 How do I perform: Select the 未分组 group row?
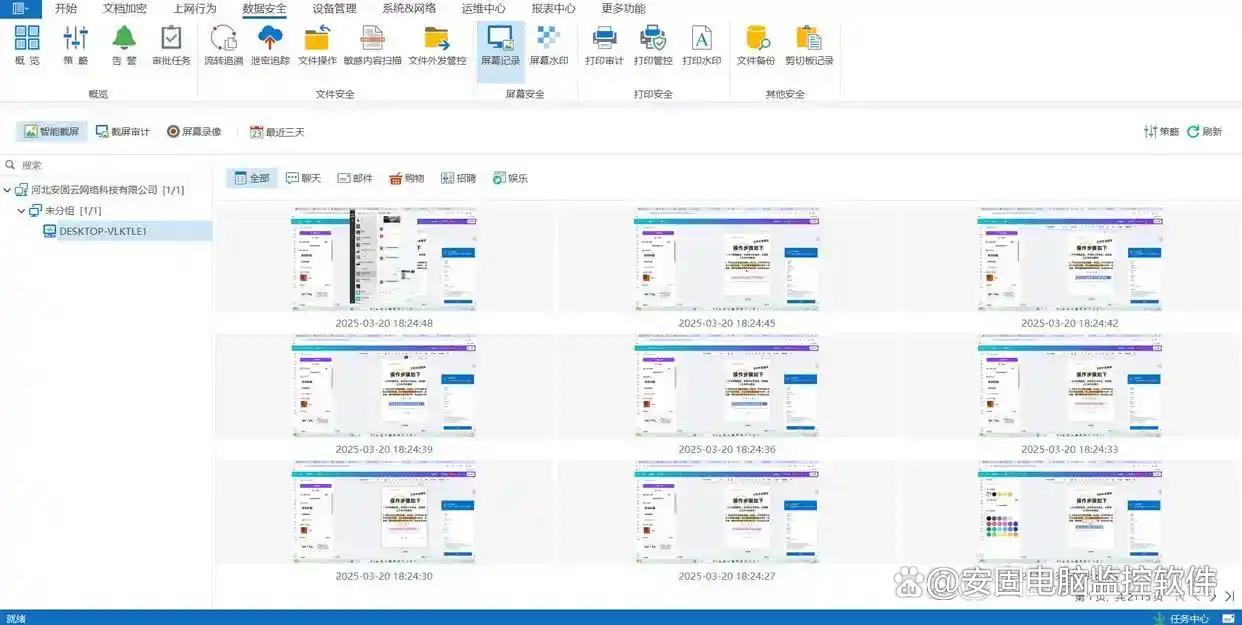[x=66, y=211]
